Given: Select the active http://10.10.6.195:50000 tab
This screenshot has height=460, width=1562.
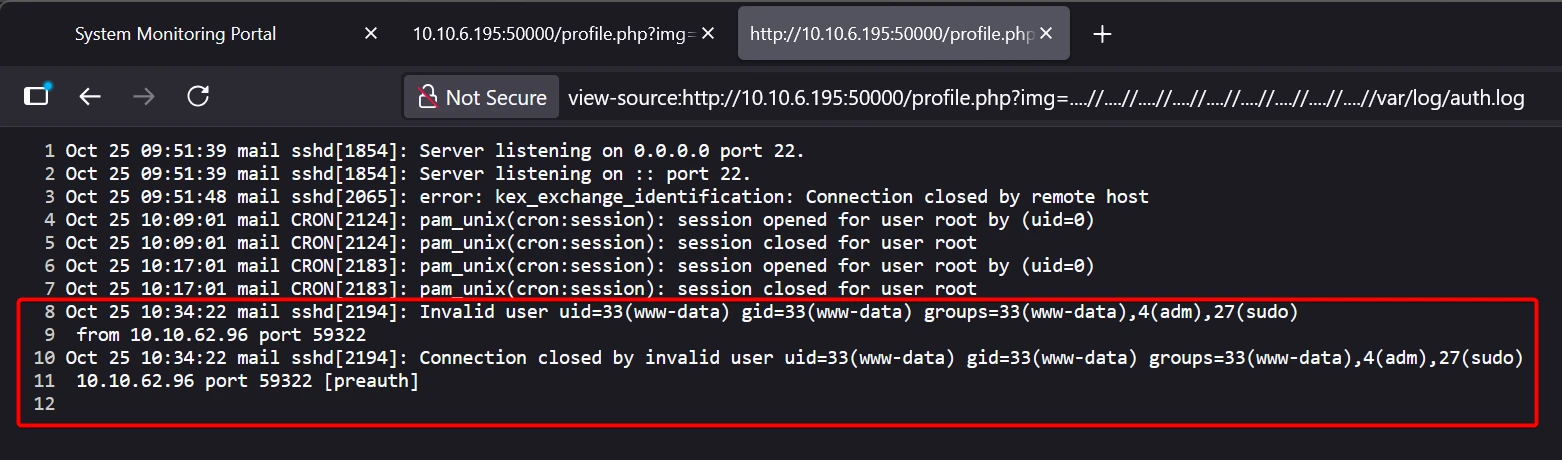Looking at the screenshot, I should click(x=890, y=34).
